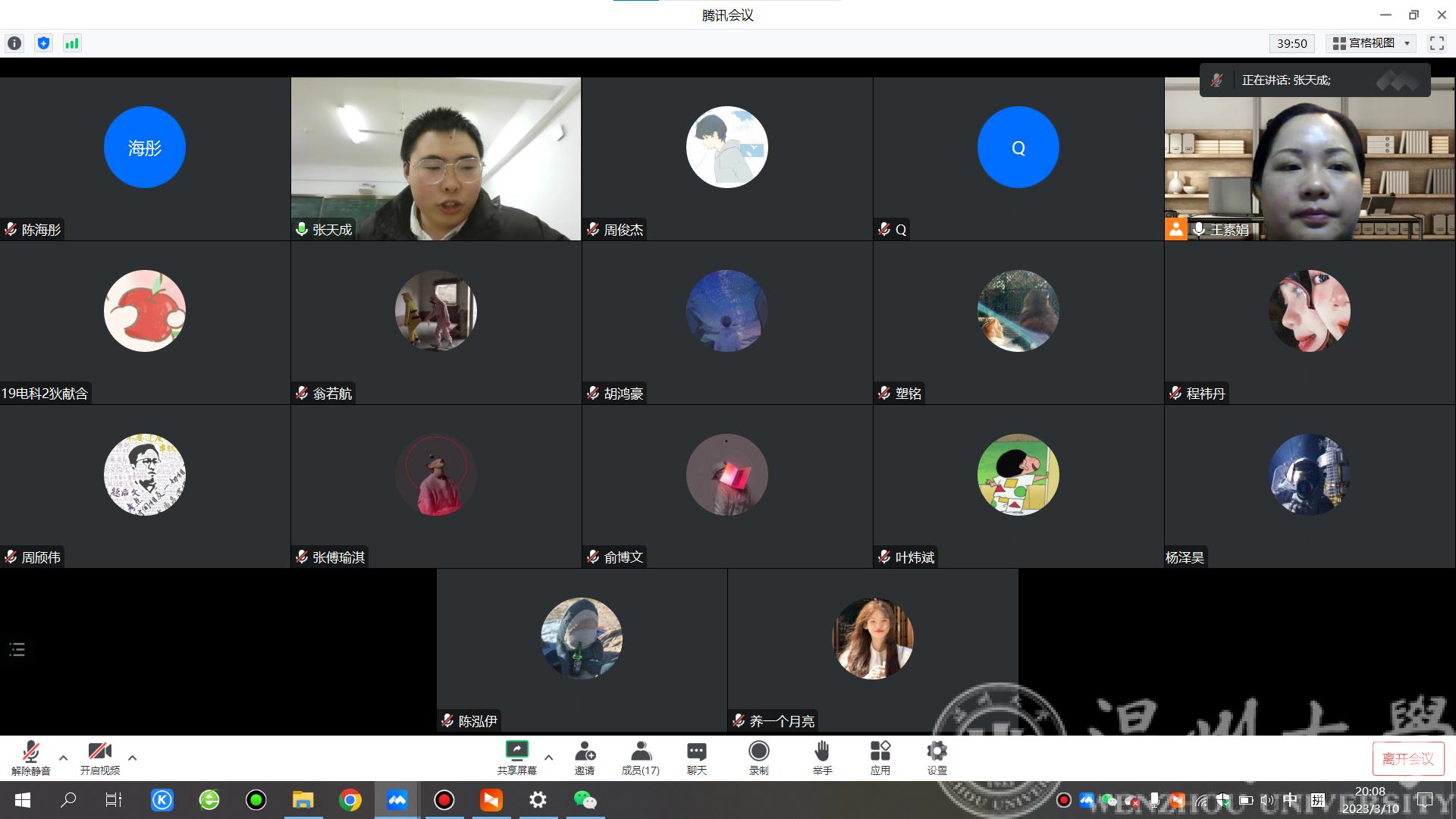This screenshot has height=819, width=1456.
Task: Expand audio options arrow beside mute
Action: [x=64, y=758]
